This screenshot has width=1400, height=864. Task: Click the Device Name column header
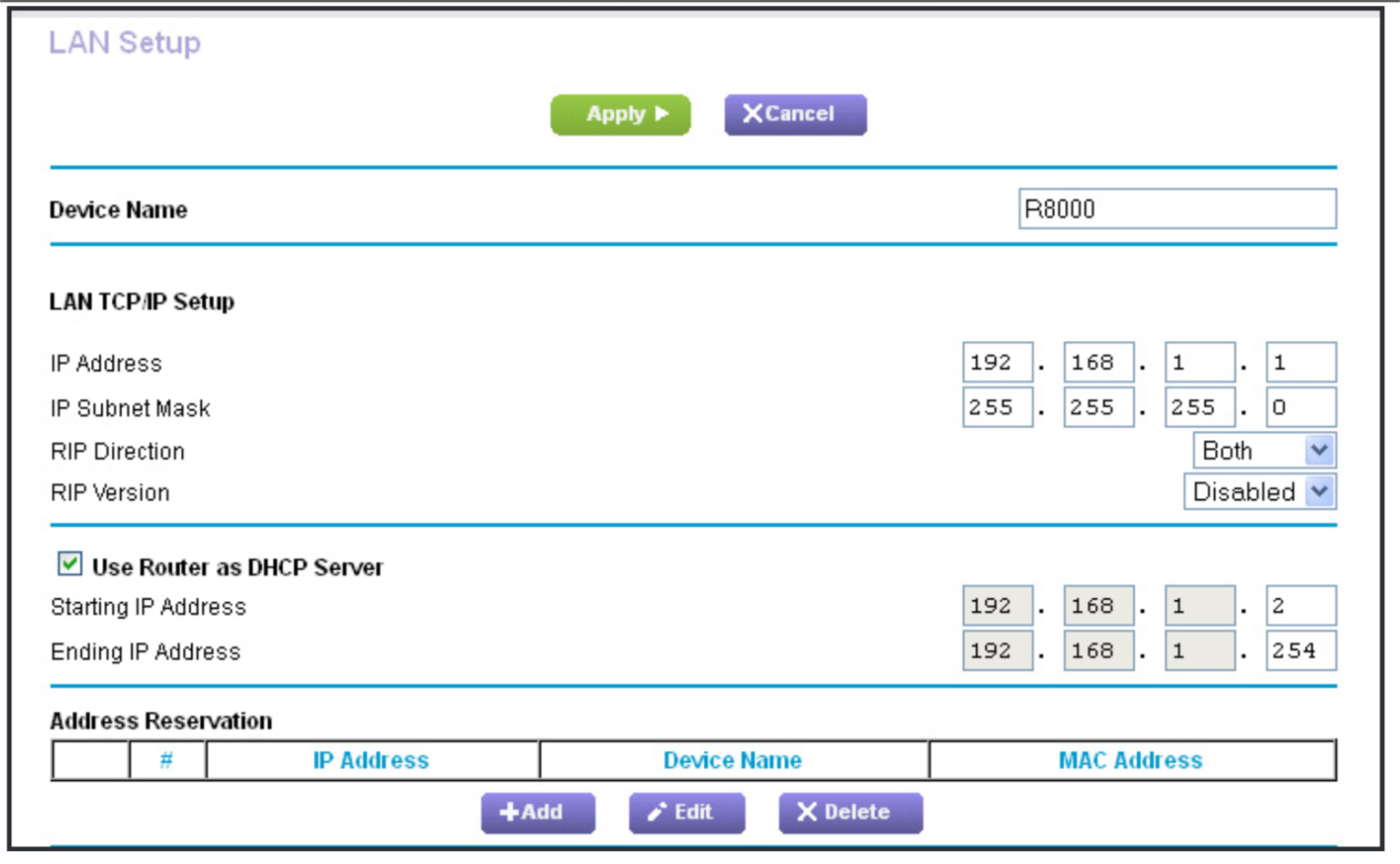pos(732,760)
